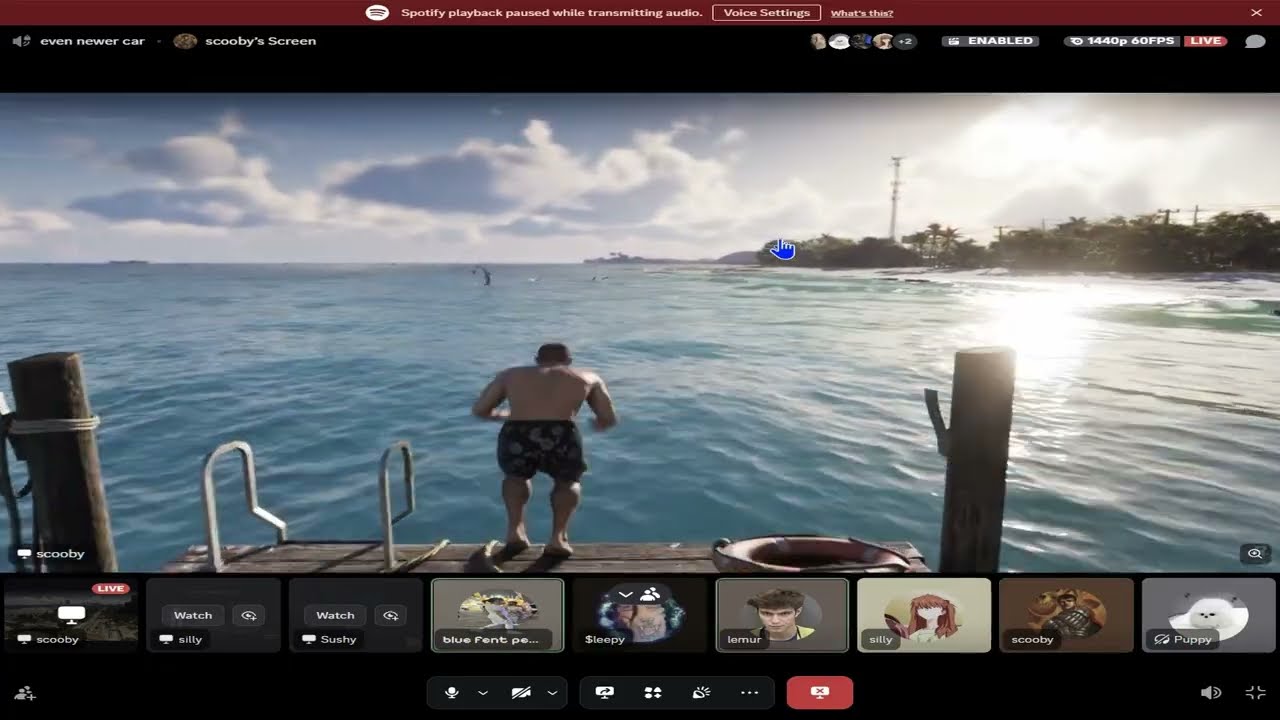Select Puppy's participant tile

pyautogui.click(x=1209, y=615)
